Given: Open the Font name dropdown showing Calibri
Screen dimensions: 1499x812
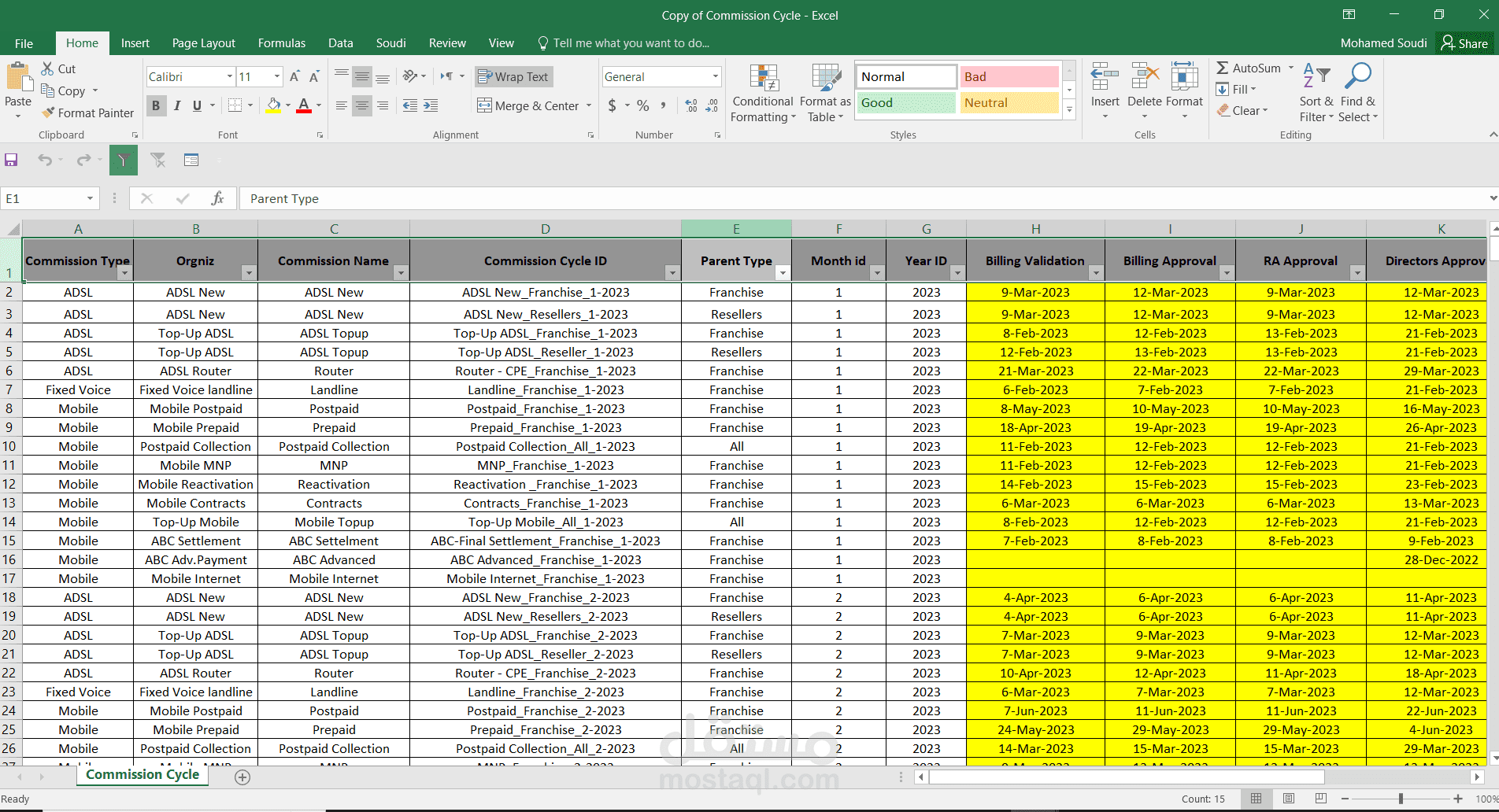Looking at the screenshot, I should coord(230,76).
